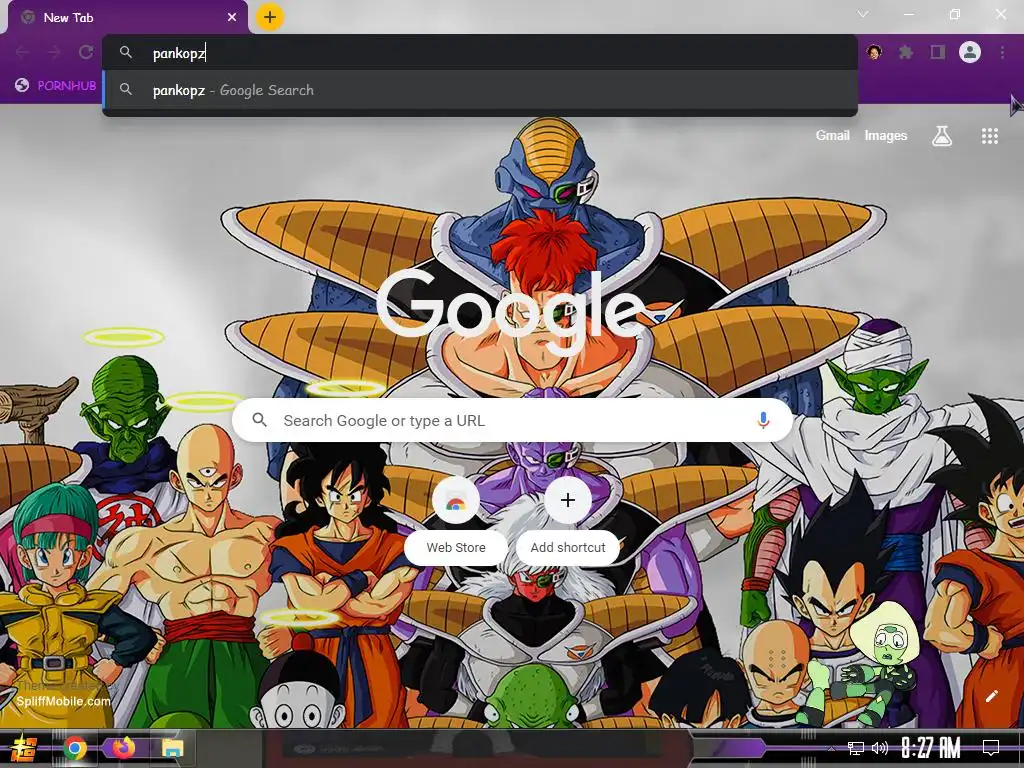Click the pinned extension avatar icon
This screenshot has height=768, width=1024.
874,52
